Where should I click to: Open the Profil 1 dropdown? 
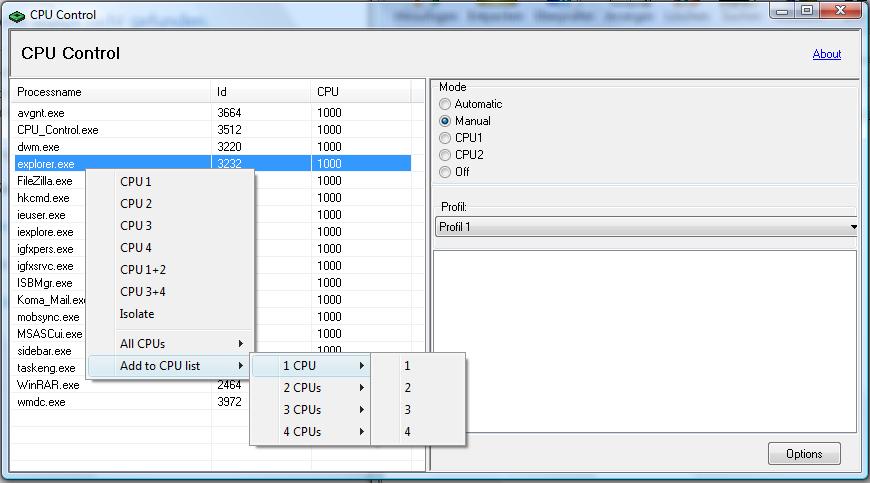tap(647, 227)
